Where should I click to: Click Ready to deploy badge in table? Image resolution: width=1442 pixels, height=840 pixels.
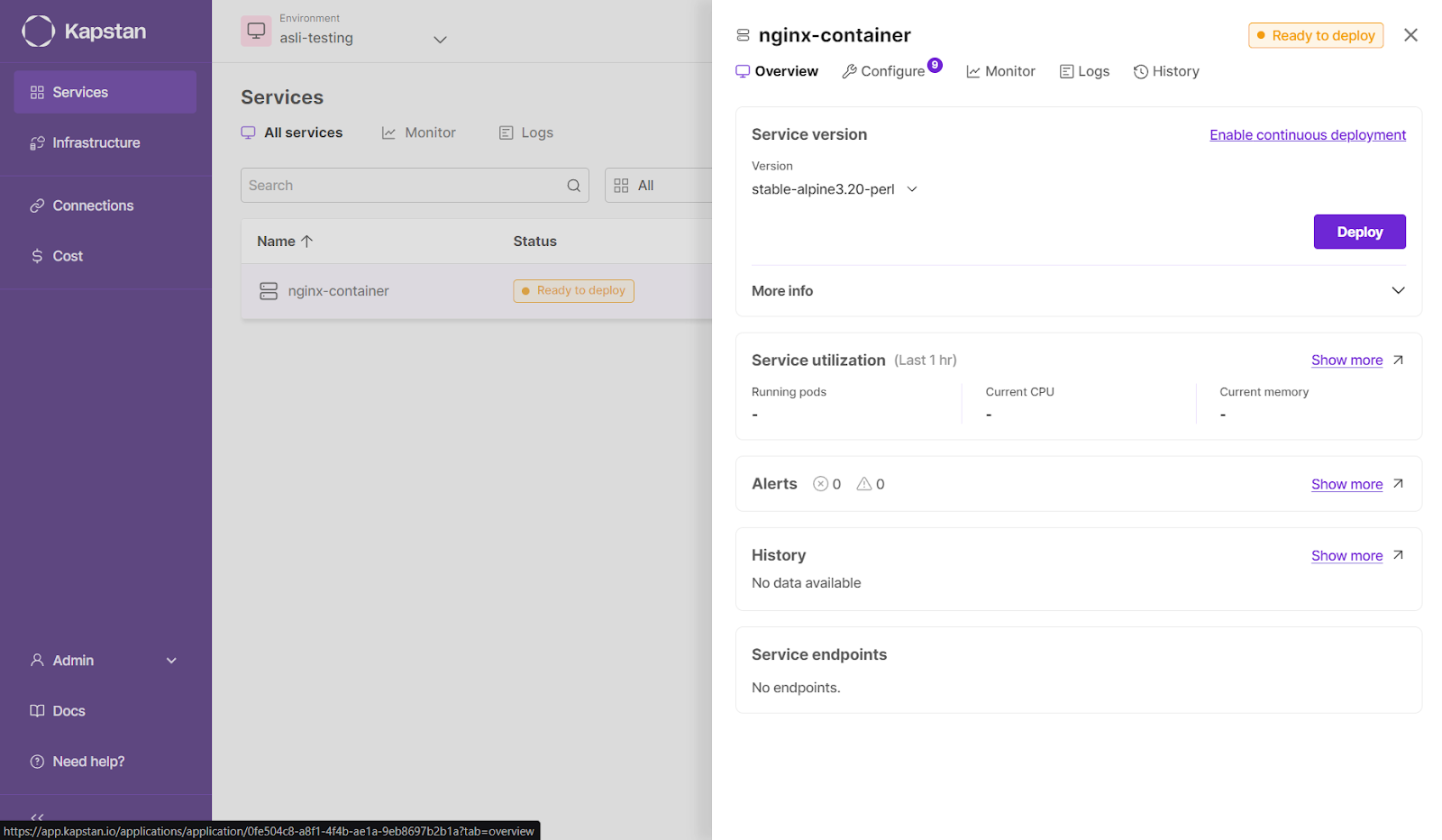click(574, 290)
